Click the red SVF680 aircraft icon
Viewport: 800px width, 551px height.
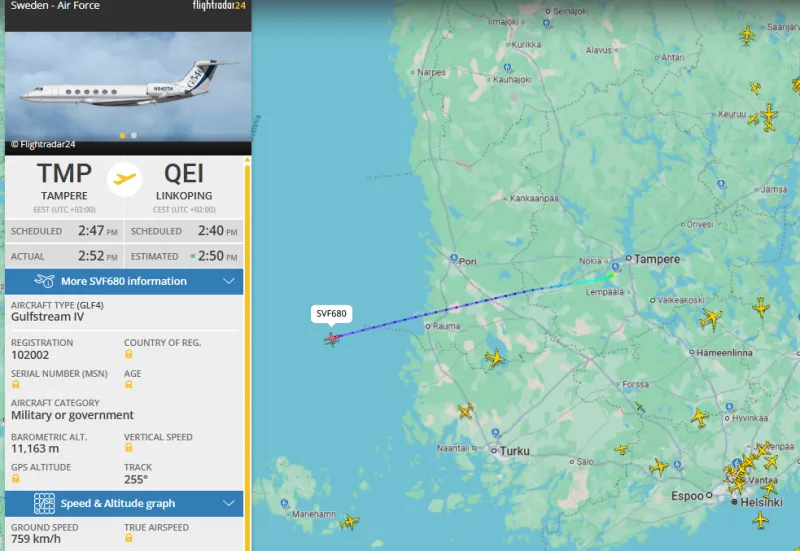point(332,338)
